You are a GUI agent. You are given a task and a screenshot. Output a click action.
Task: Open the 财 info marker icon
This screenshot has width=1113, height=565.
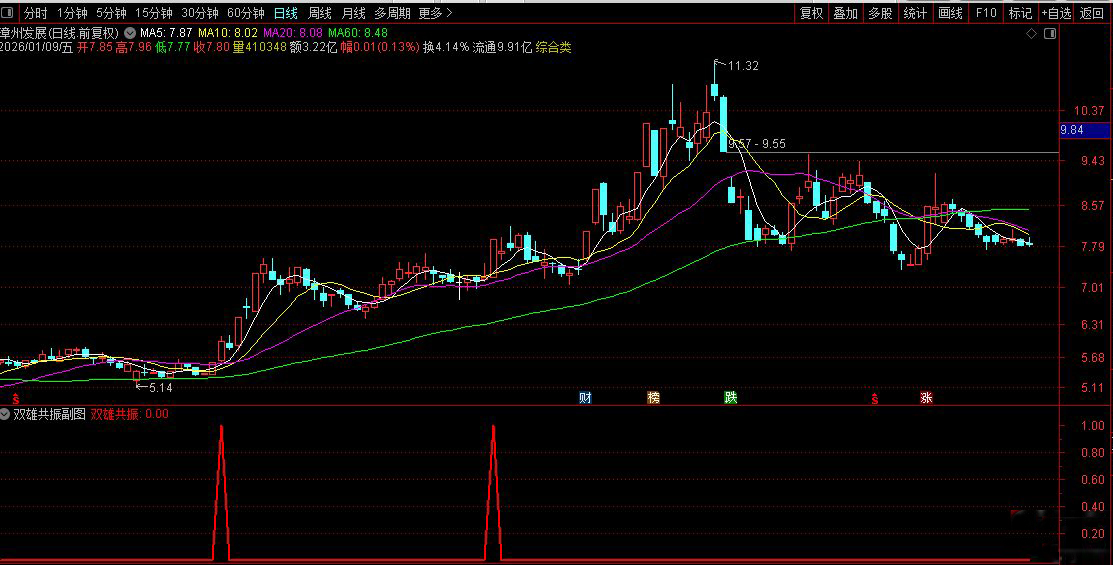(x=585, y=397)
